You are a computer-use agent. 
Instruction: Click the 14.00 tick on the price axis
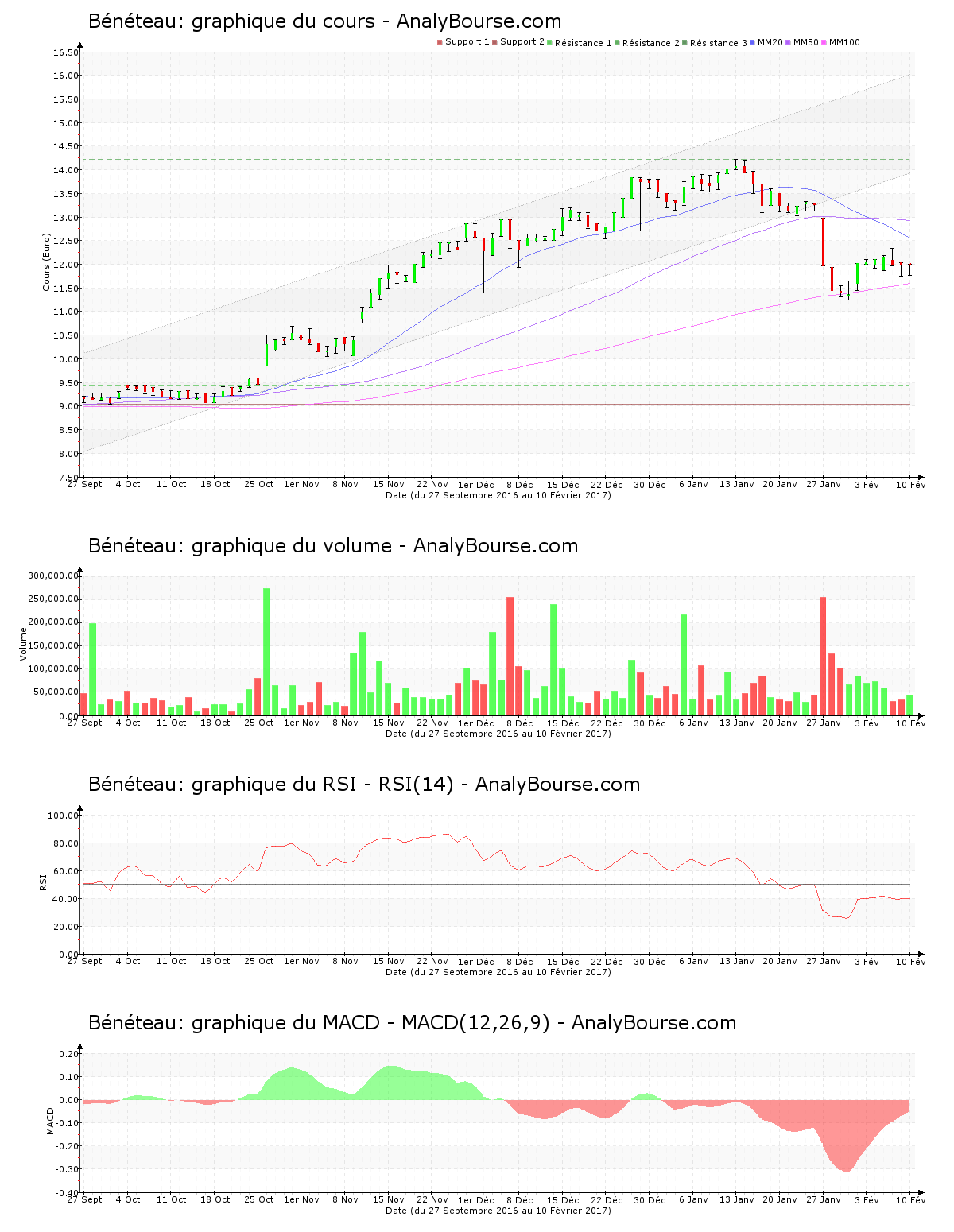tap(66, 170)
